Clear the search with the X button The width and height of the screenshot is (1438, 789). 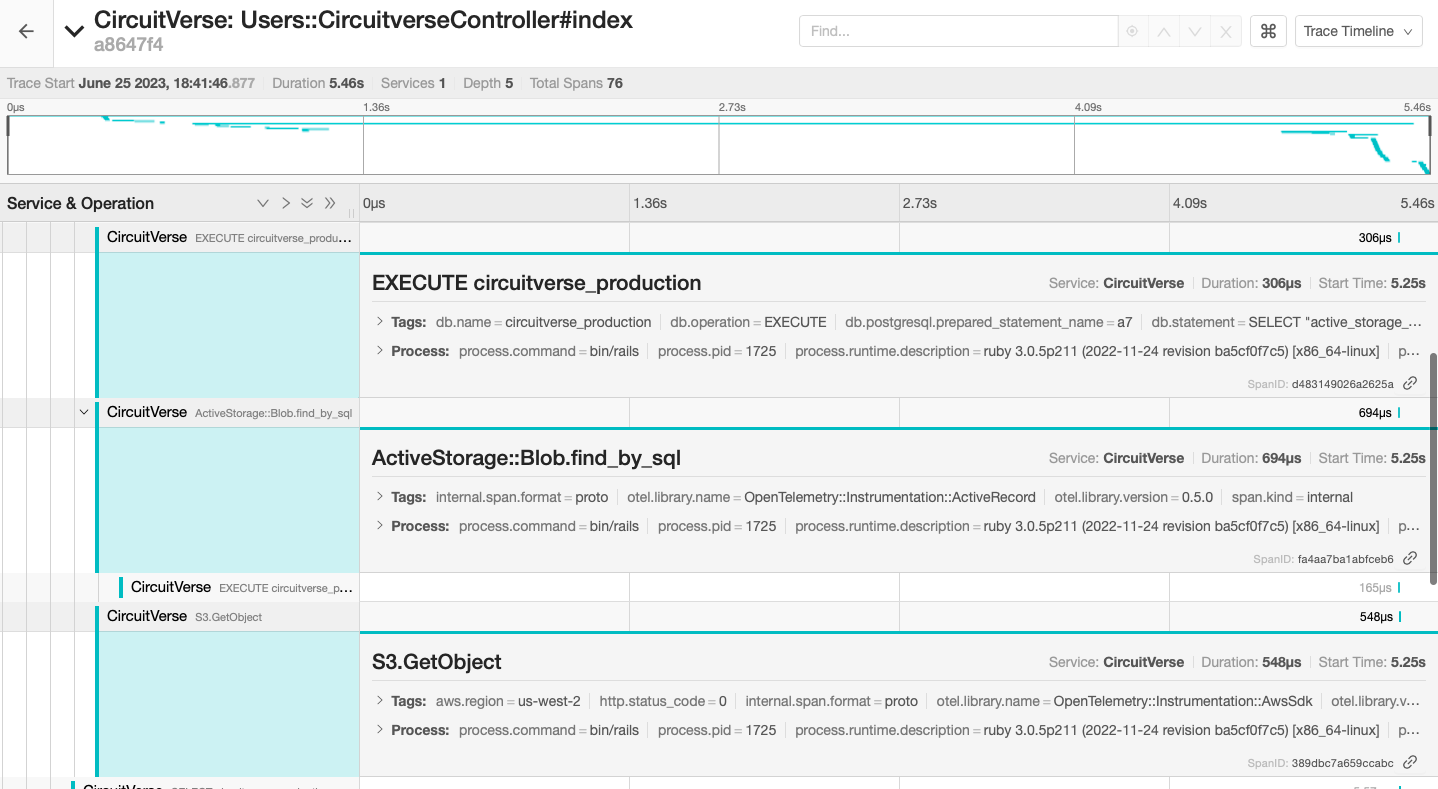click(1226, 31)
